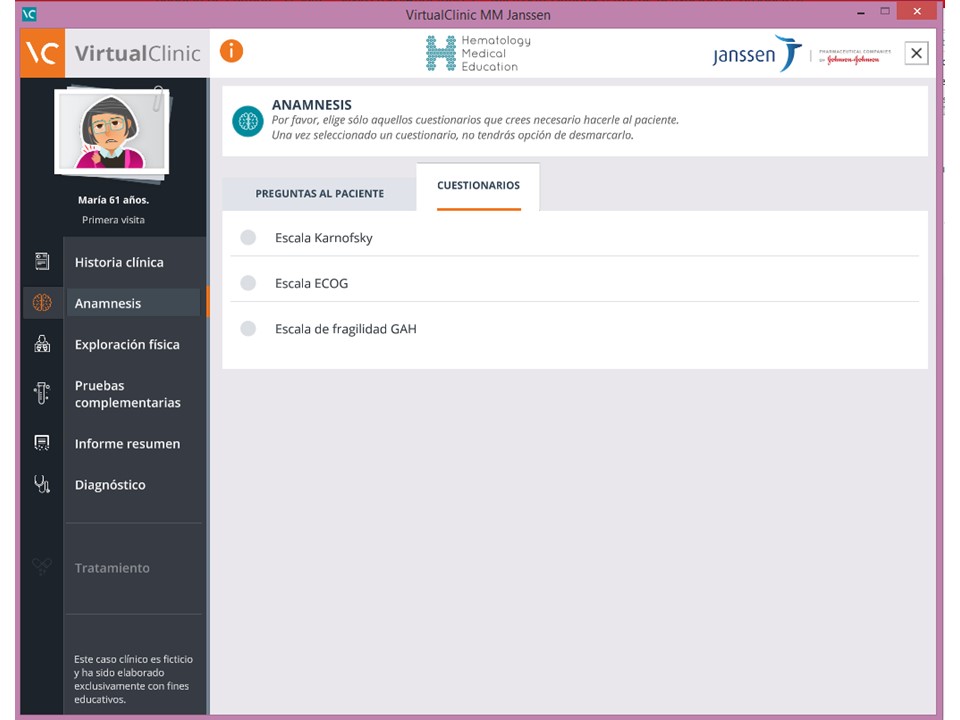960x720 pixels.
Task: Click the Hematology Medical Education logo
Action: (x=478, y=53)
